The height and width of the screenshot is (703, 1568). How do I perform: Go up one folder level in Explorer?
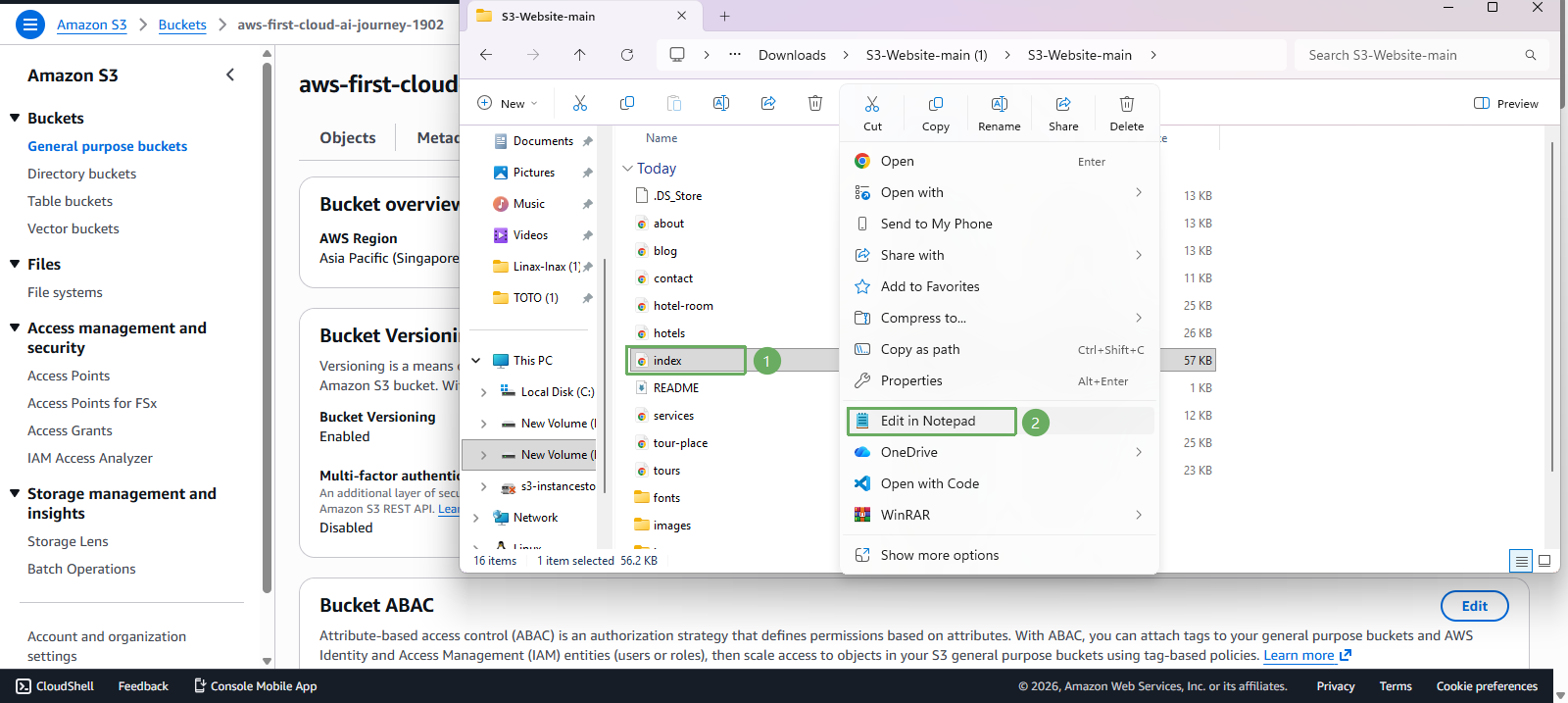580,55
